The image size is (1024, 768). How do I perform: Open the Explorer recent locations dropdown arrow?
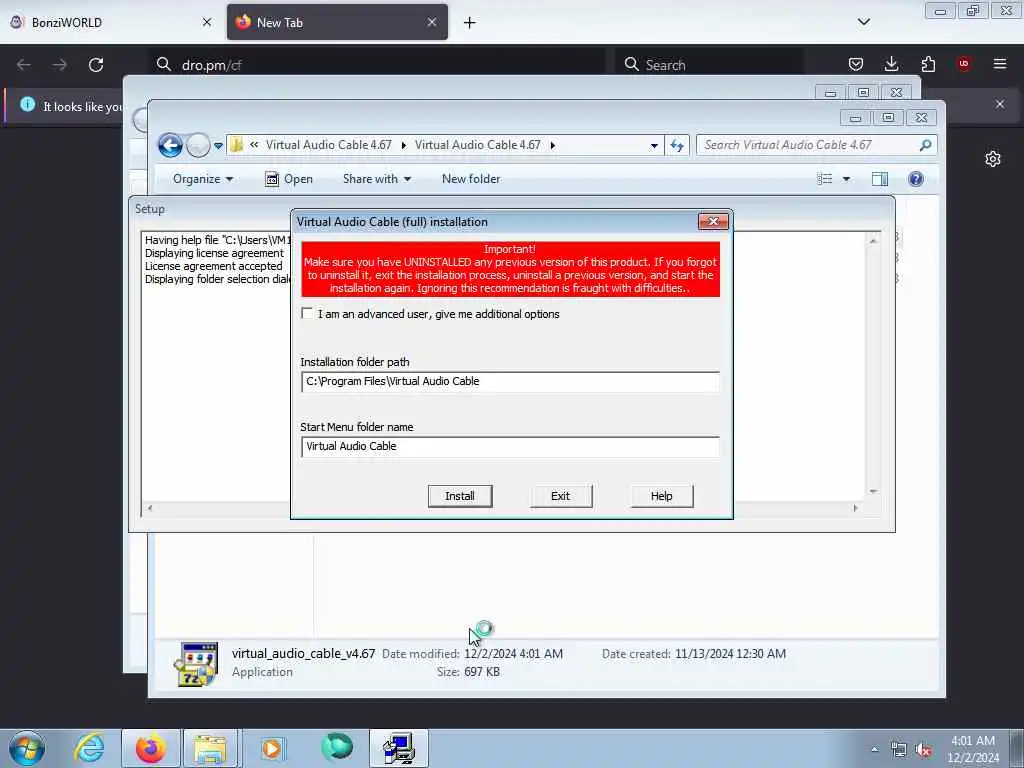coord(218,146)
